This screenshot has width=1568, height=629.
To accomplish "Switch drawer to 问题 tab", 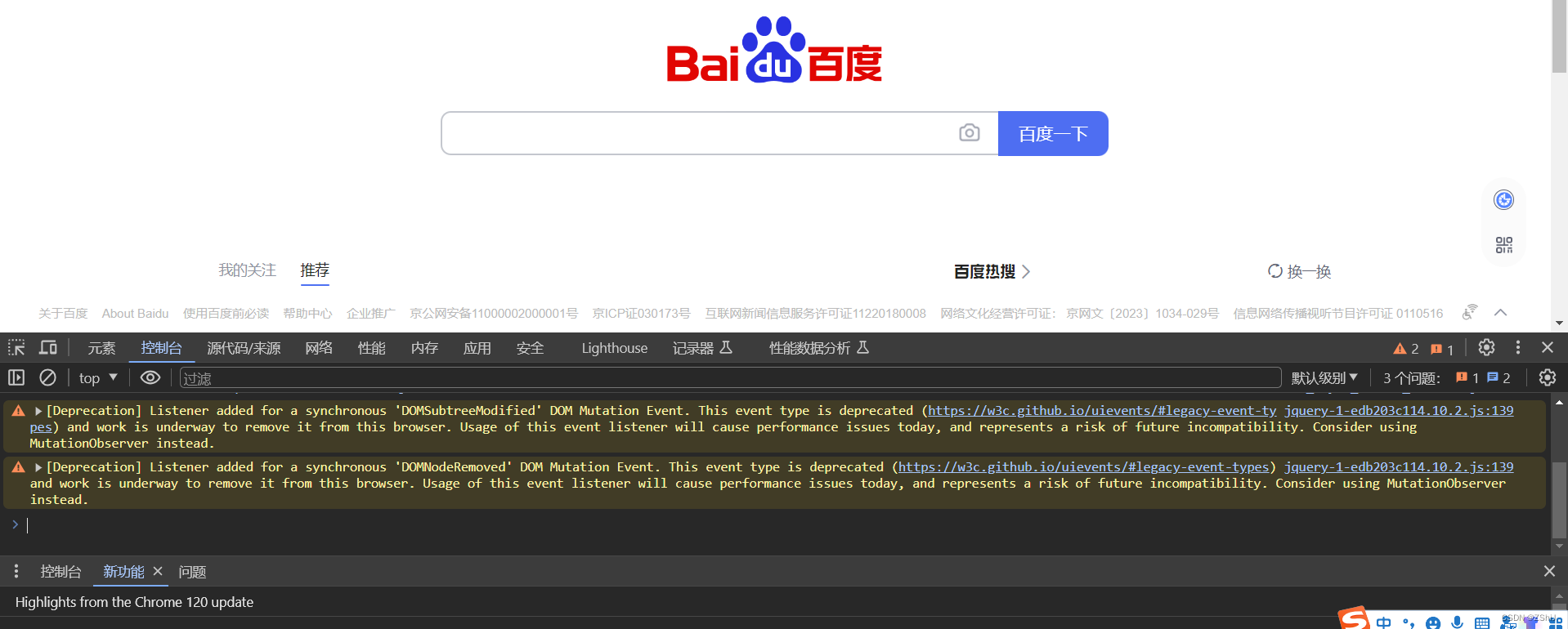I will coord(192,572).
